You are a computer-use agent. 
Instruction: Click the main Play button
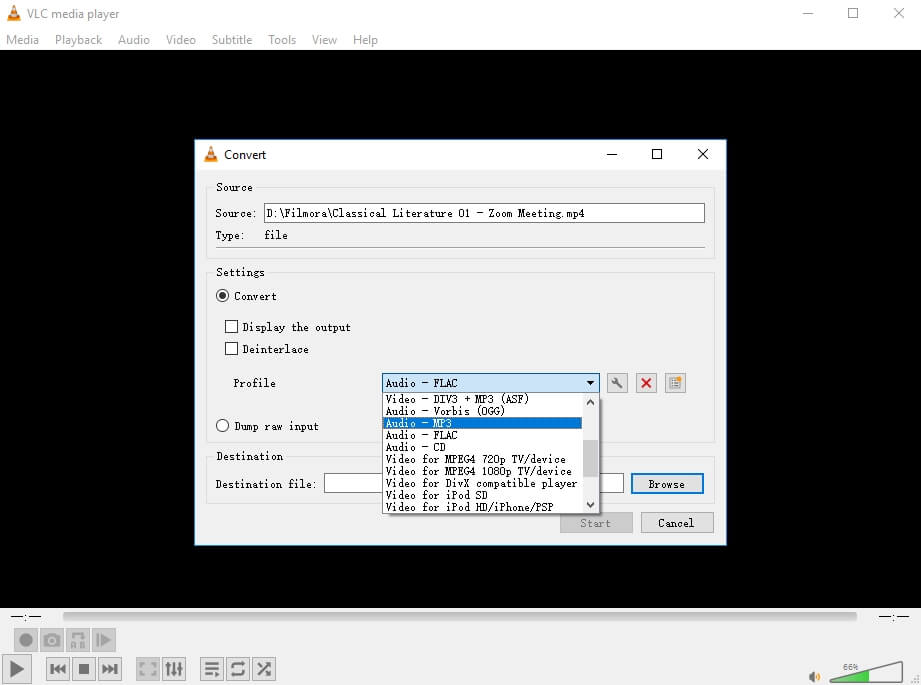point(17,669)
